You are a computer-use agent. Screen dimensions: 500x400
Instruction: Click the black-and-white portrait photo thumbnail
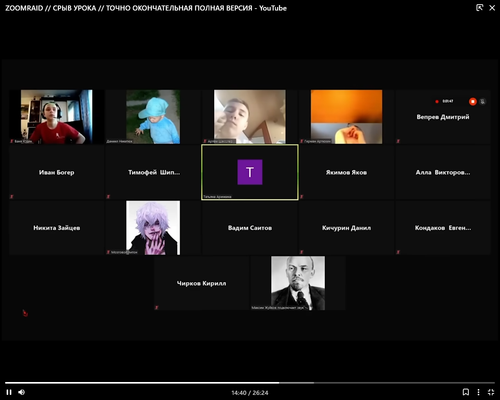(298, 283)
